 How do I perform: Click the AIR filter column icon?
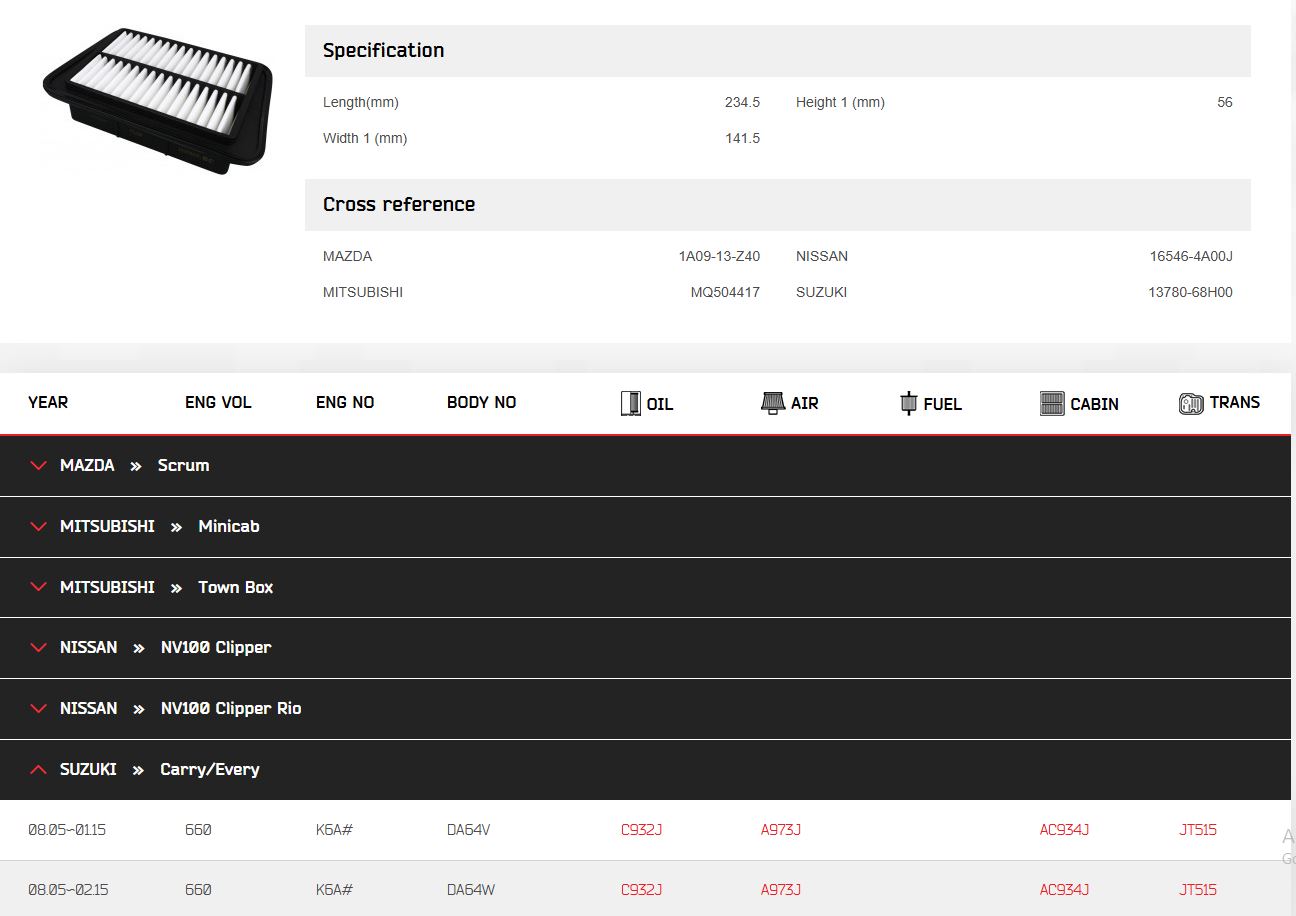[x=772, y=403]
